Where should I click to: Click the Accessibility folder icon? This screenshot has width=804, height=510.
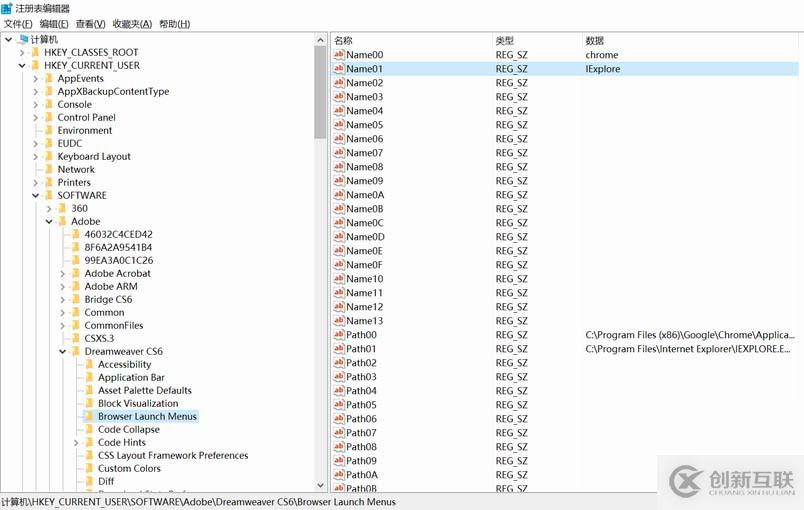(x=89, y=364)
